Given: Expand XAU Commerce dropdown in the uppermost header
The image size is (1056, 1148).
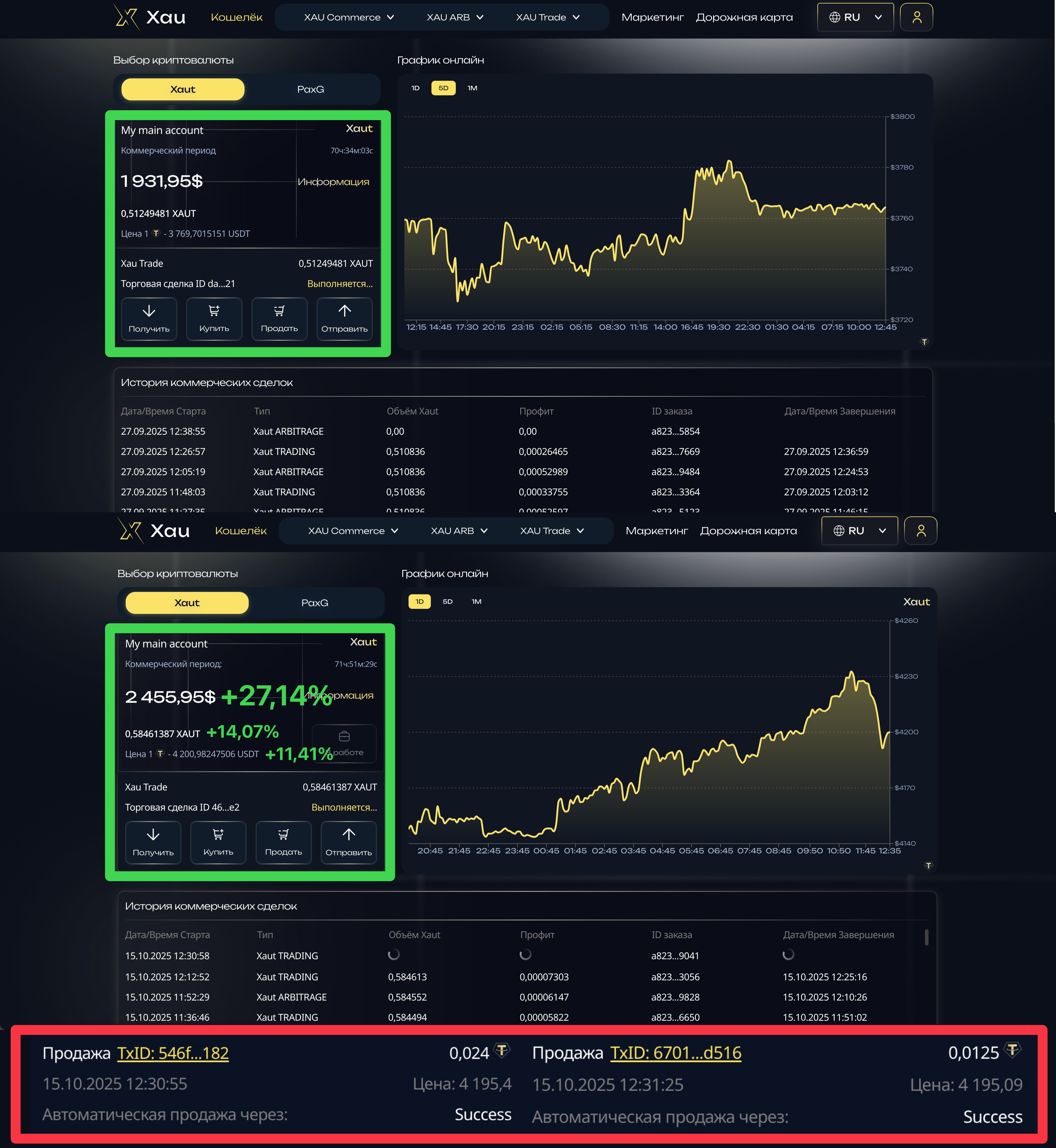Looking at the screenshot, I should pyautogui.click(x=349, y=17).
